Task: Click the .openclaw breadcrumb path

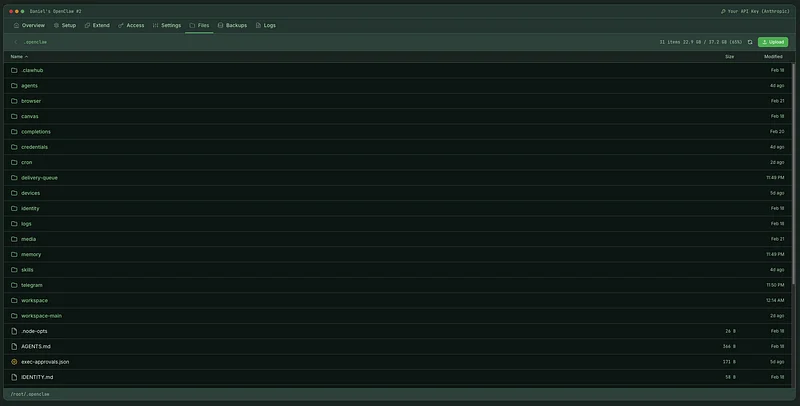Action: [35, 42]
